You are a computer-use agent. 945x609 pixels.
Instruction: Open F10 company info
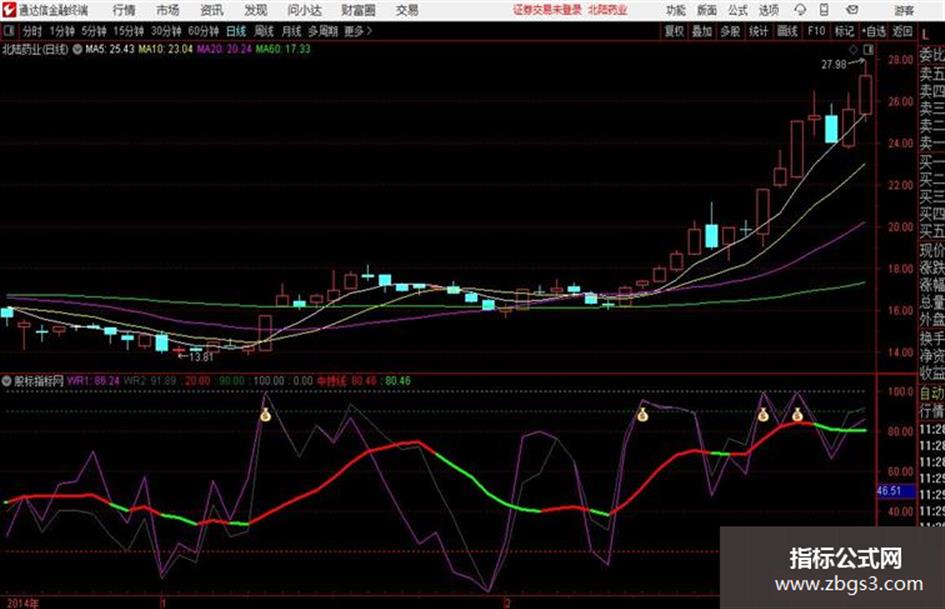816,31
